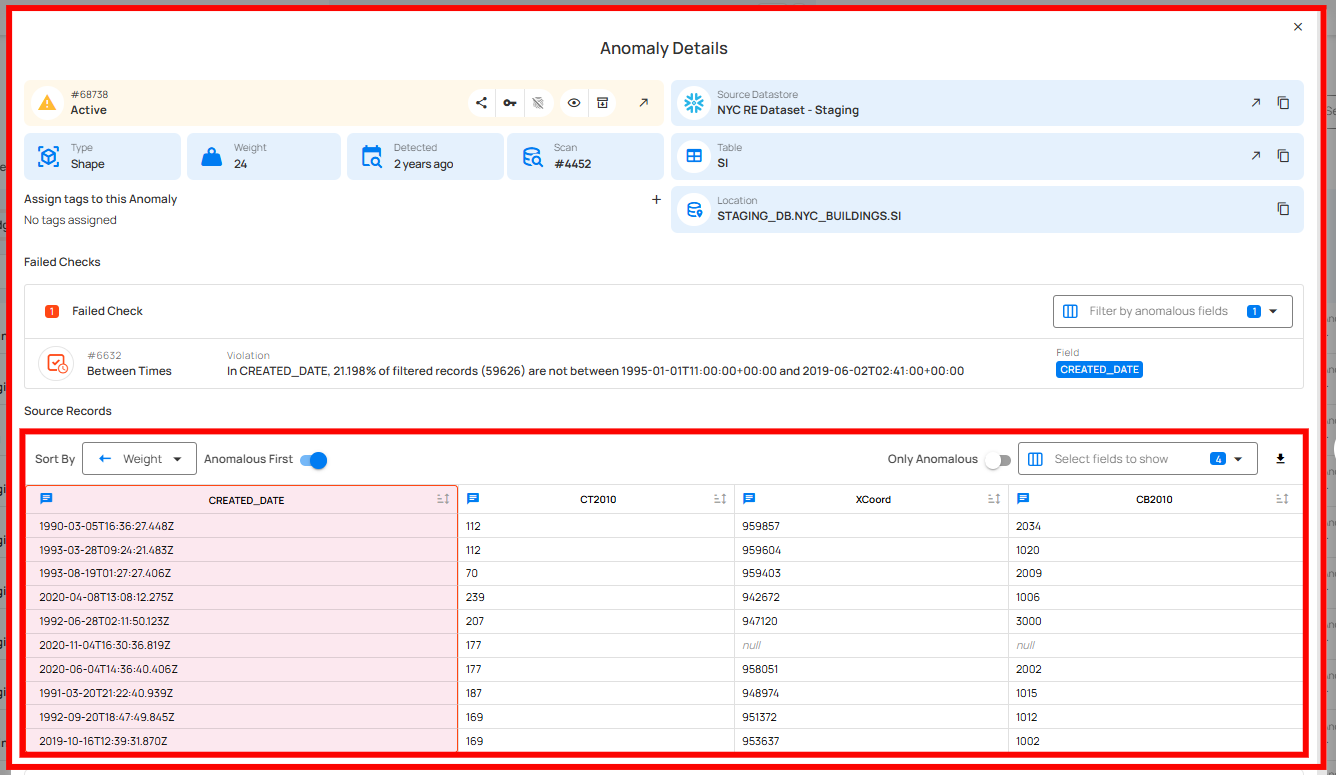Click the CREATED_DATE field tag

click(x=1099, y=370)
